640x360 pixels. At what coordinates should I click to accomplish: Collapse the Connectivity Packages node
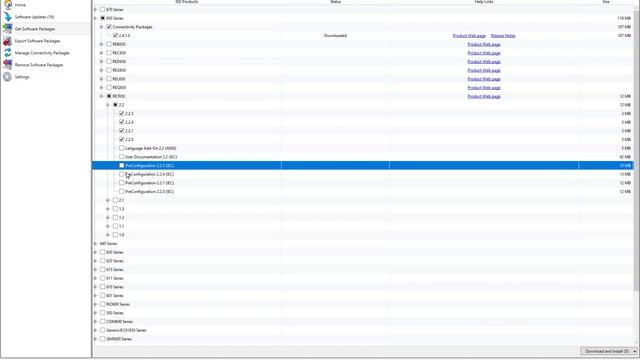[x=102, y=27]
